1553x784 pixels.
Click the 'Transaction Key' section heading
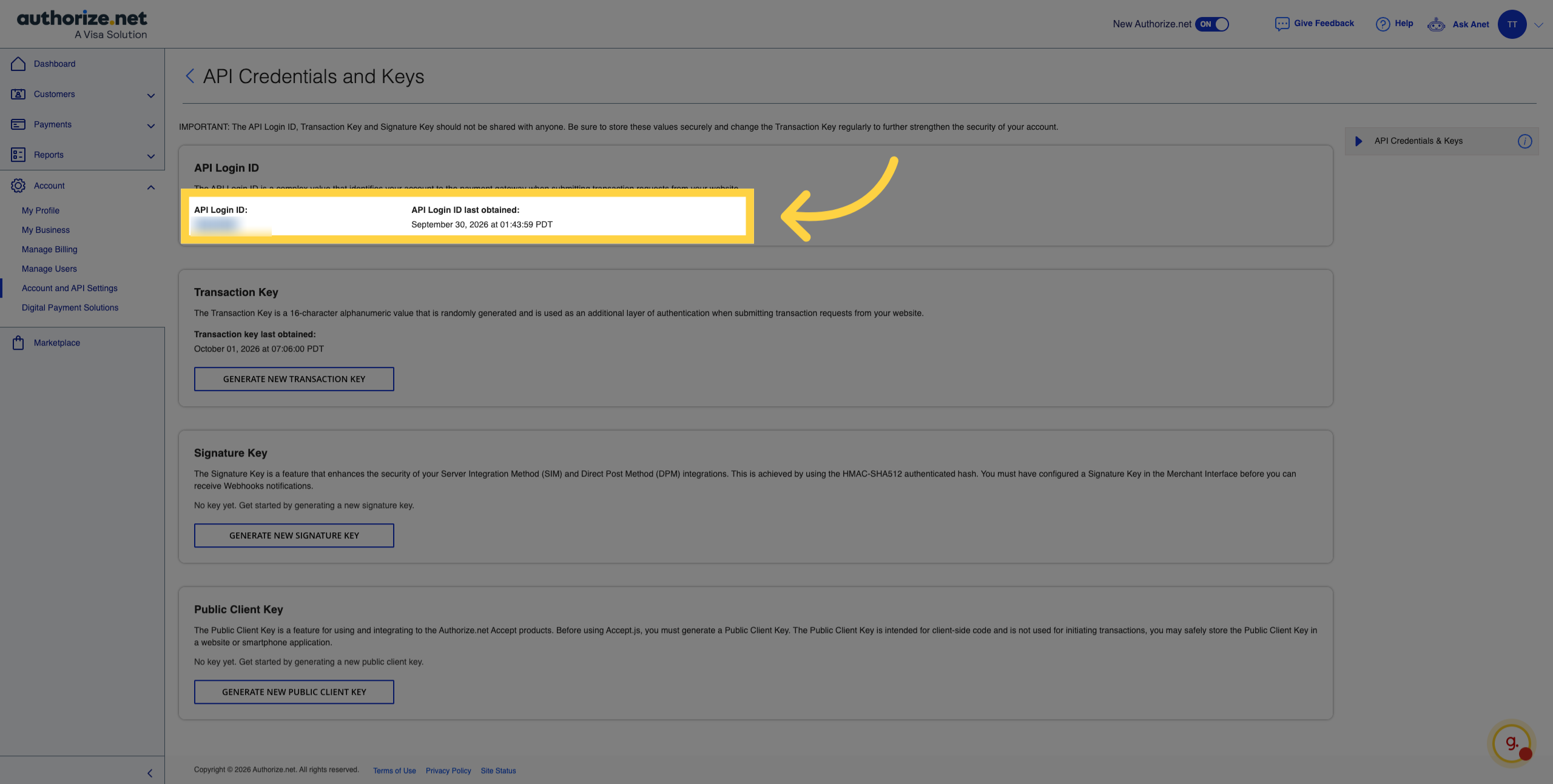click(x=236, y=292)
